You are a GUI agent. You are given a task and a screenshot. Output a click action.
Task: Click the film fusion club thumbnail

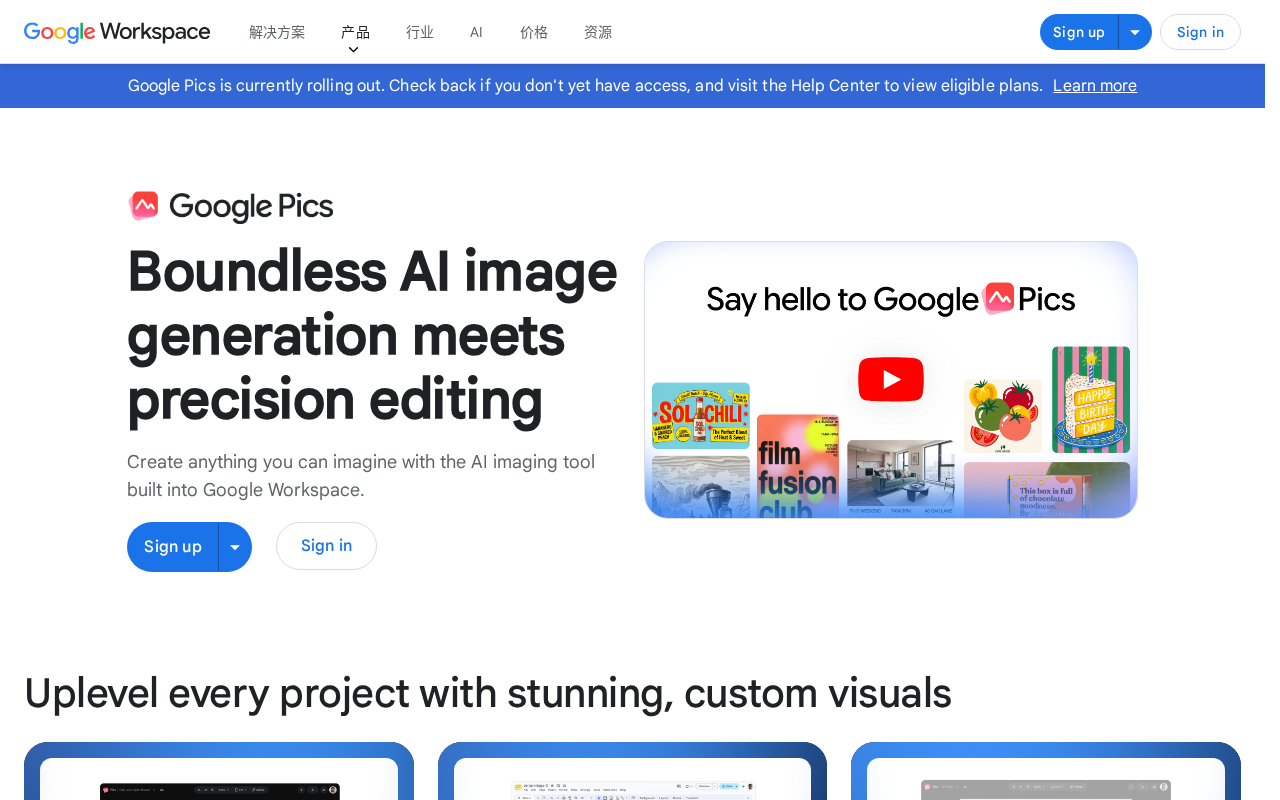[798, 466]
